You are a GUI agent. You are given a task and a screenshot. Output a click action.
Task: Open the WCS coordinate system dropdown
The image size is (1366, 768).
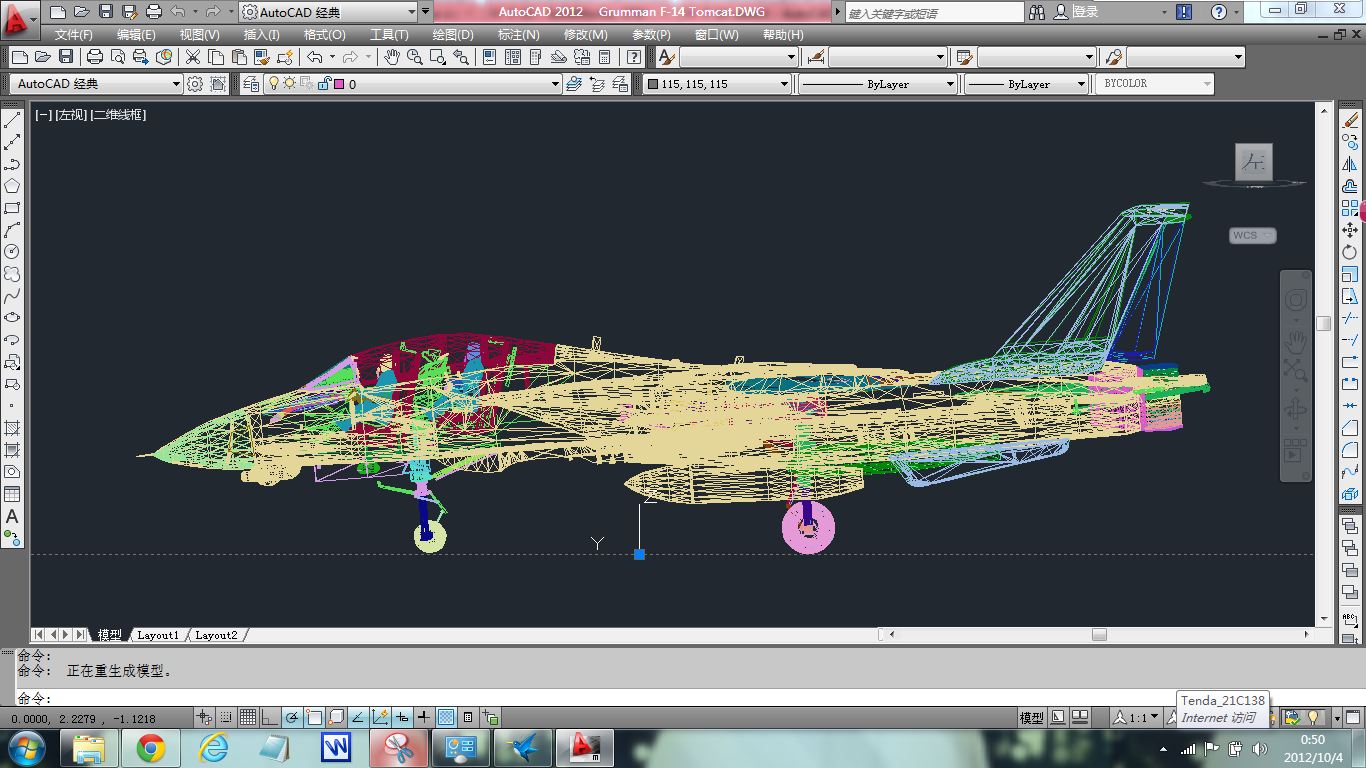click(x=1253, y=236)
